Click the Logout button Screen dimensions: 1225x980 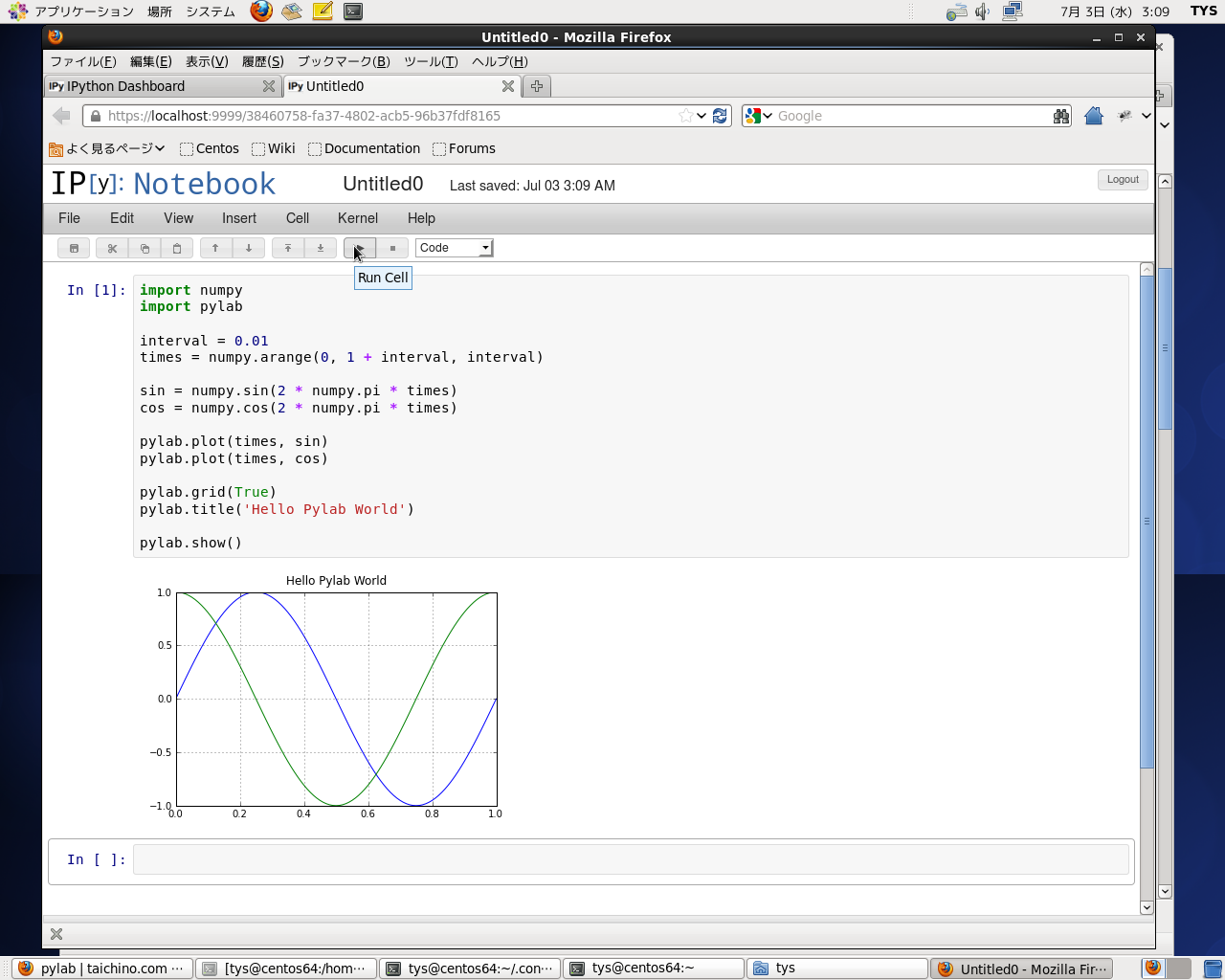[x=1122, y=180]
